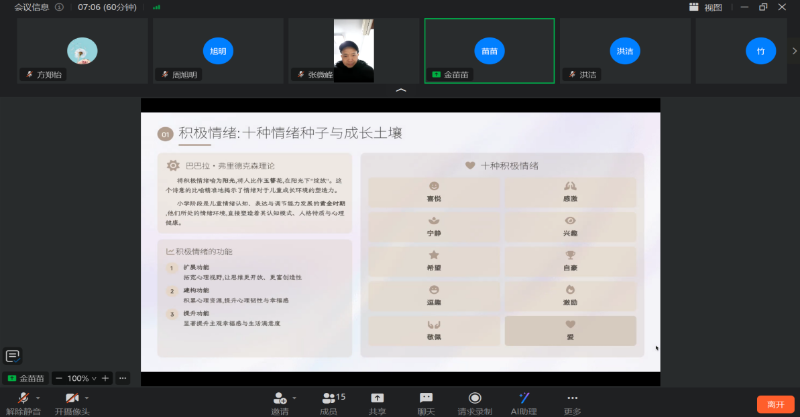Click the more options dots beside zoom control

(122, 379)
